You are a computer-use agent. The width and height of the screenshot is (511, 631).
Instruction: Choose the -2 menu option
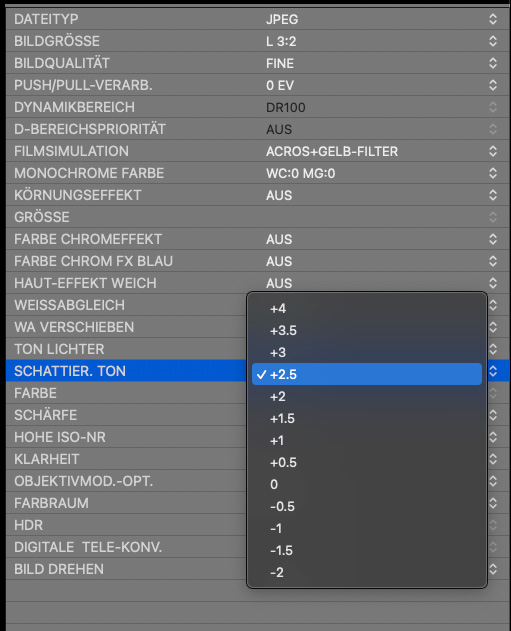(x=367, y=572)
